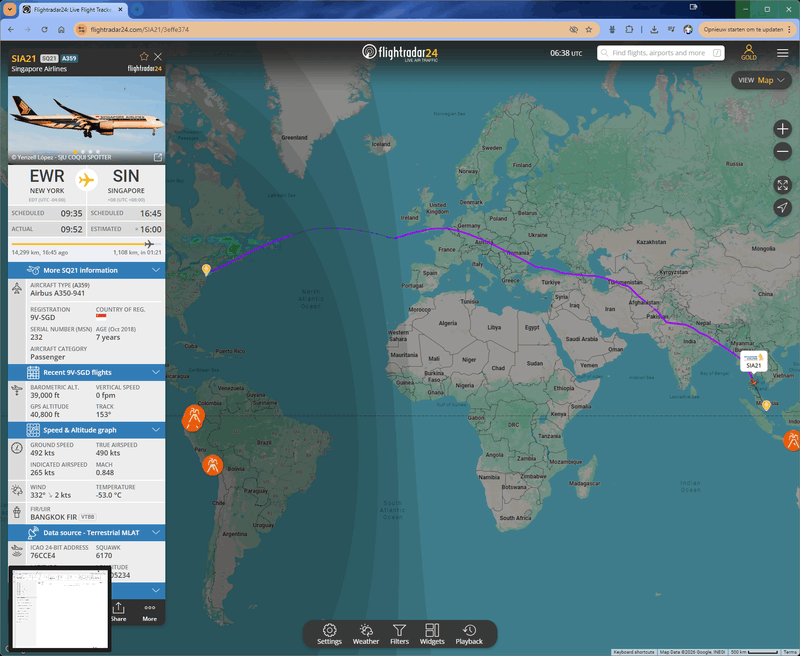This screenshot has height=656, width=800.
Task: Open the VIEW Map dropdown
Action: (x=761, y=80)
